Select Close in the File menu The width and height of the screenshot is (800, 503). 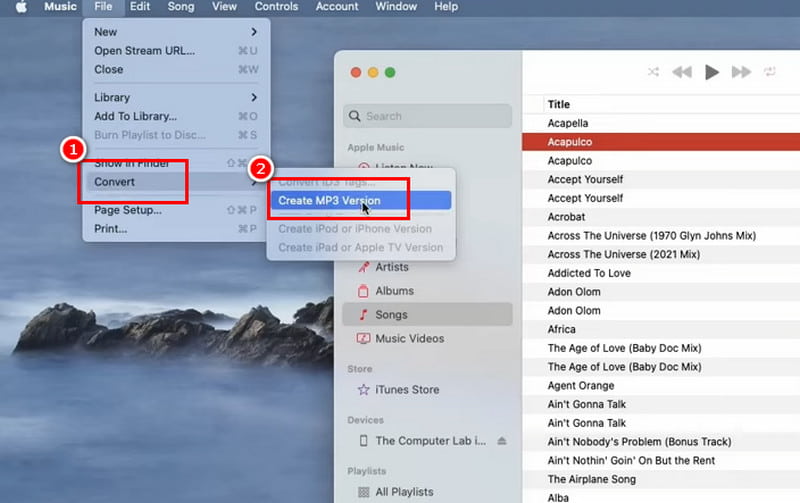[x=176, y=69]
